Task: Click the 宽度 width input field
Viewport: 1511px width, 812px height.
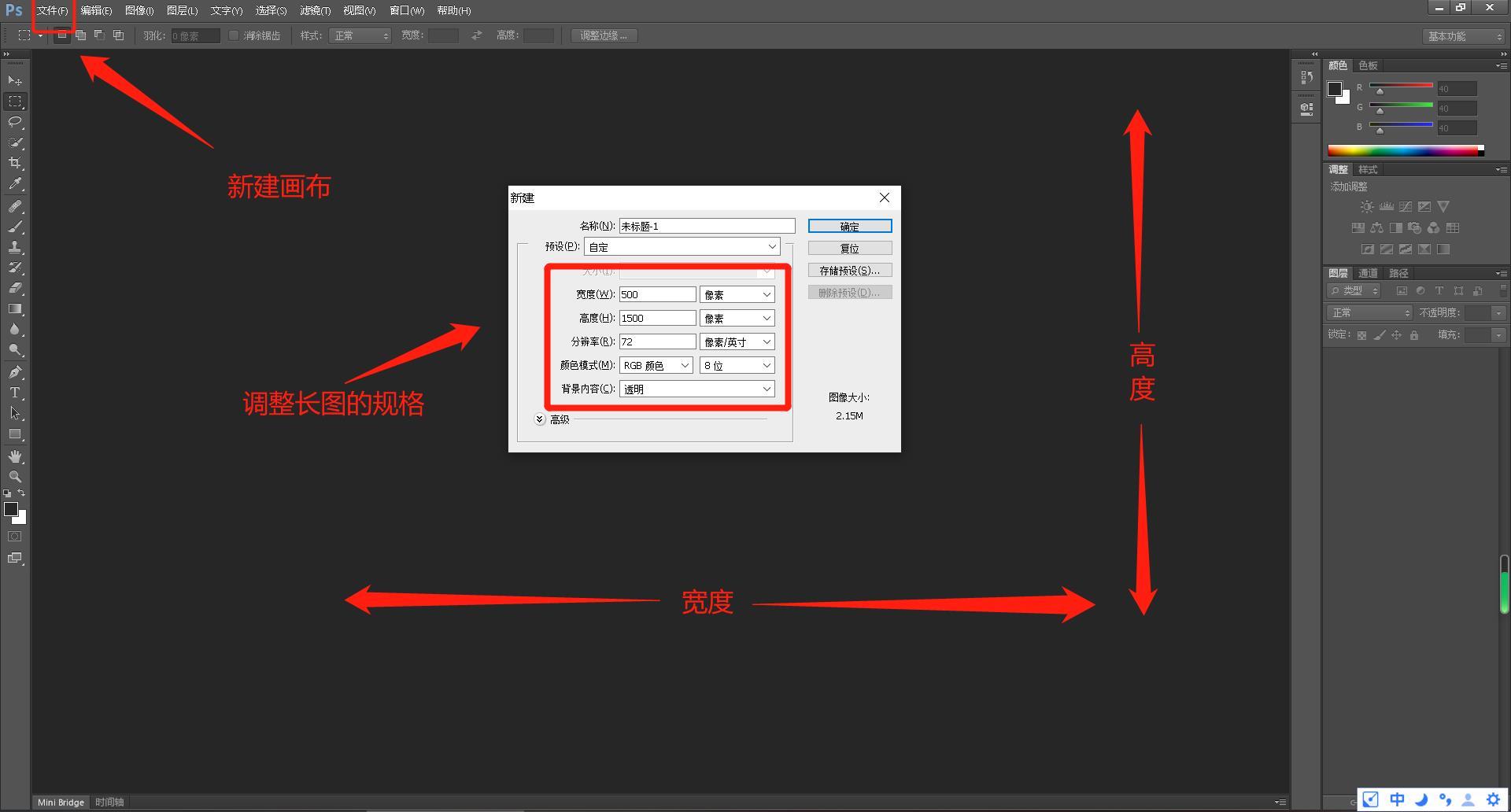Action: coord(657,294)
